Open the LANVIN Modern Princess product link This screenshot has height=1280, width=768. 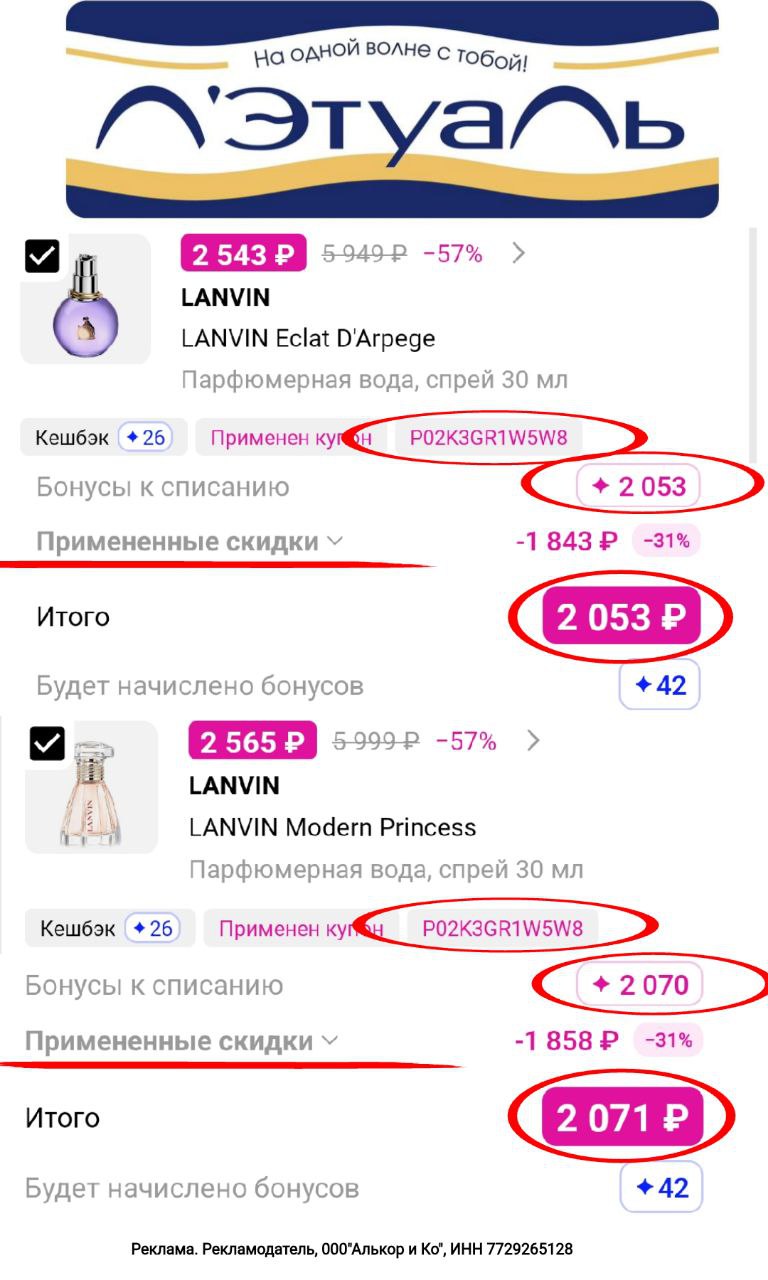click(x=332, y=827)
